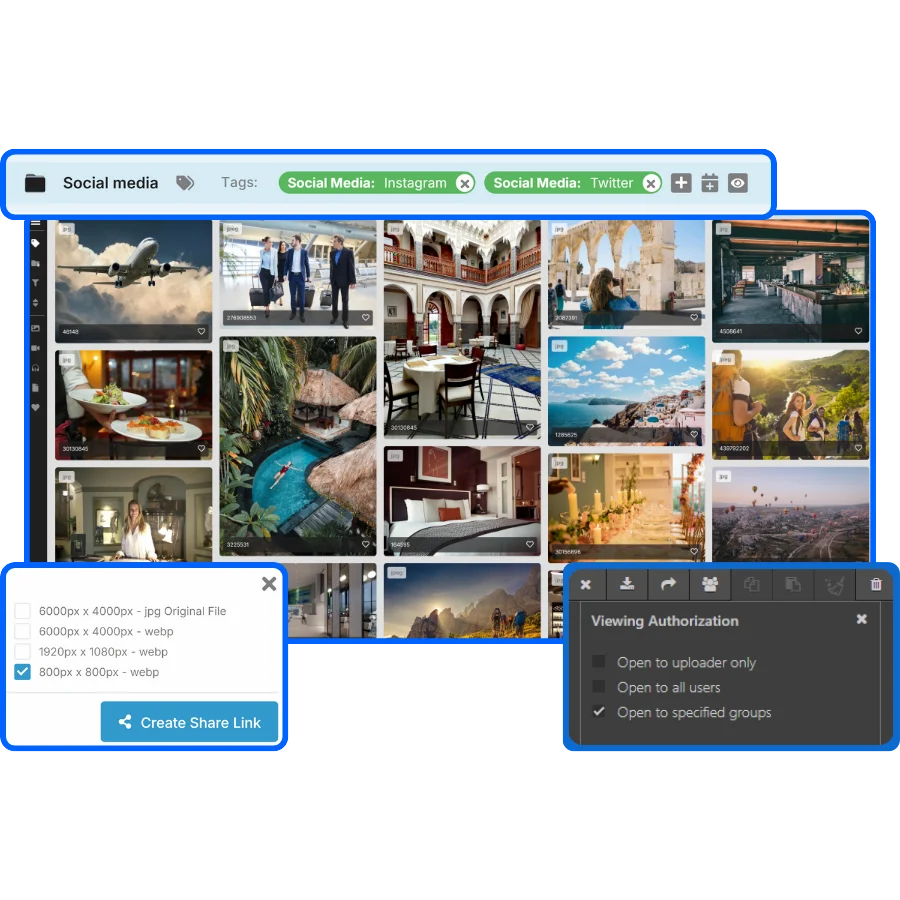Viewport: 900px width, 900px height.
Task: Select the filter funnel icon in sidebar
Action: point(36,284)
